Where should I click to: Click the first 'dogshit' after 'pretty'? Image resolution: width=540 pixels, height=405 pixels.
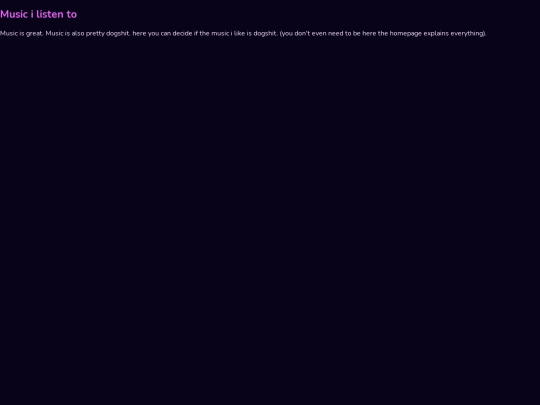click(118, 34)
